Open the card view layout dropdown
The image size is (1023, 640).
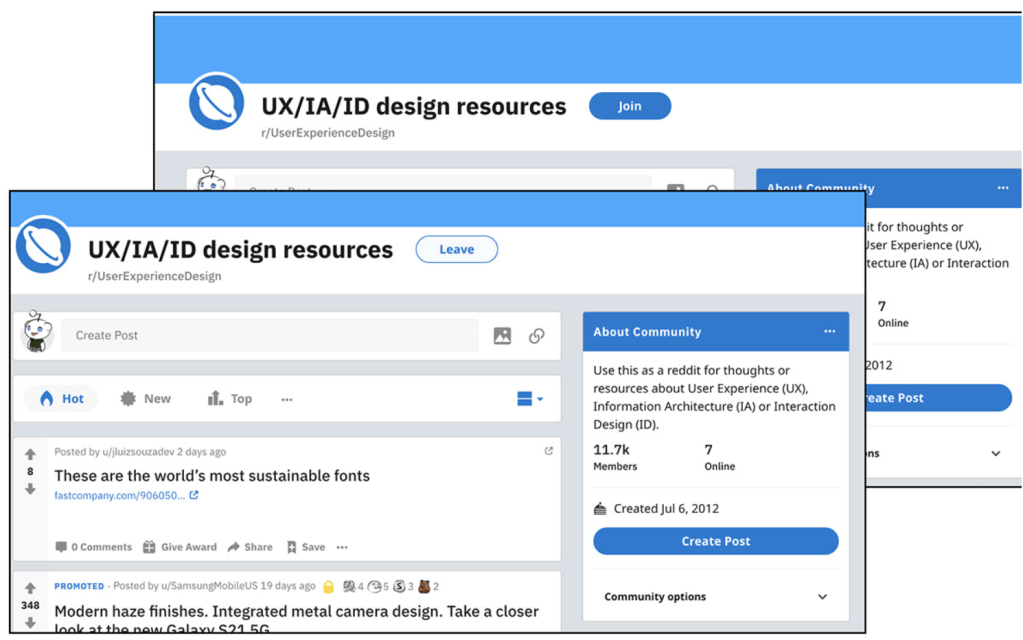(x=530, y=399)
